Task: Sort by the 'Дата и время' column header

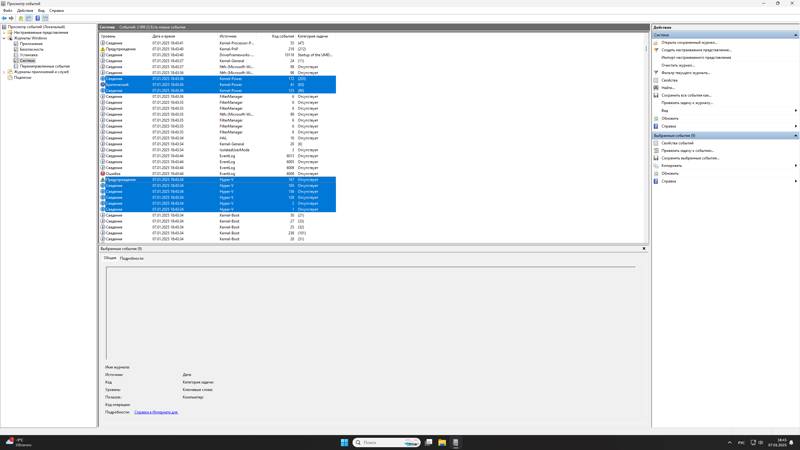Action: pyautogui.click(x=165, y=36)
